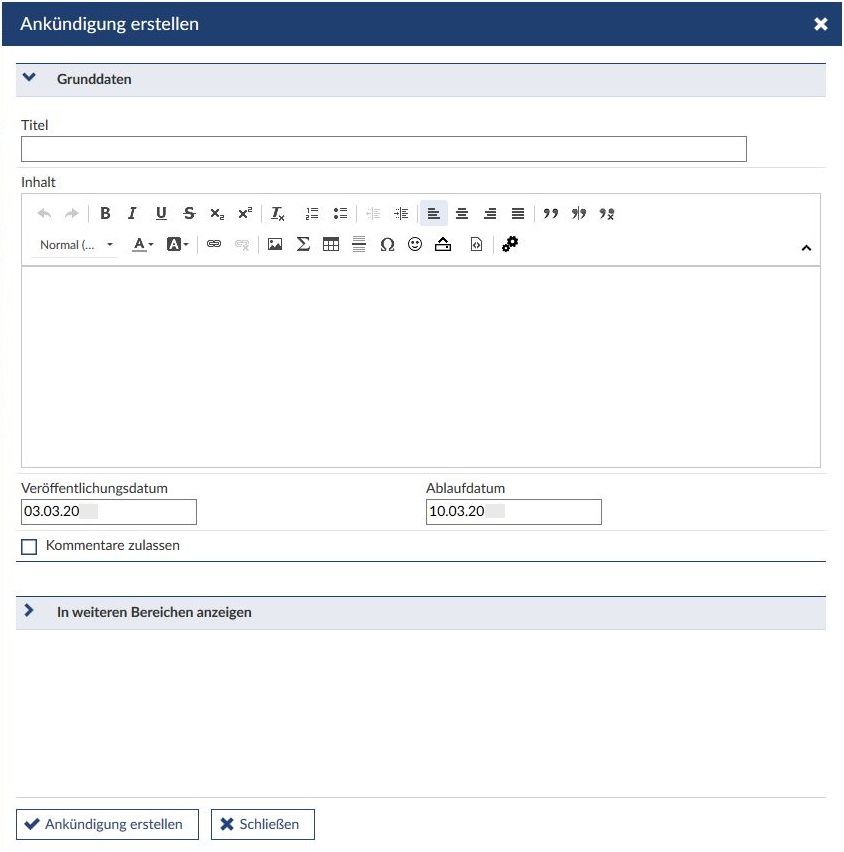Click the underline icon
The width and height of the screenshot is (844, 852).
click(161, 213)
